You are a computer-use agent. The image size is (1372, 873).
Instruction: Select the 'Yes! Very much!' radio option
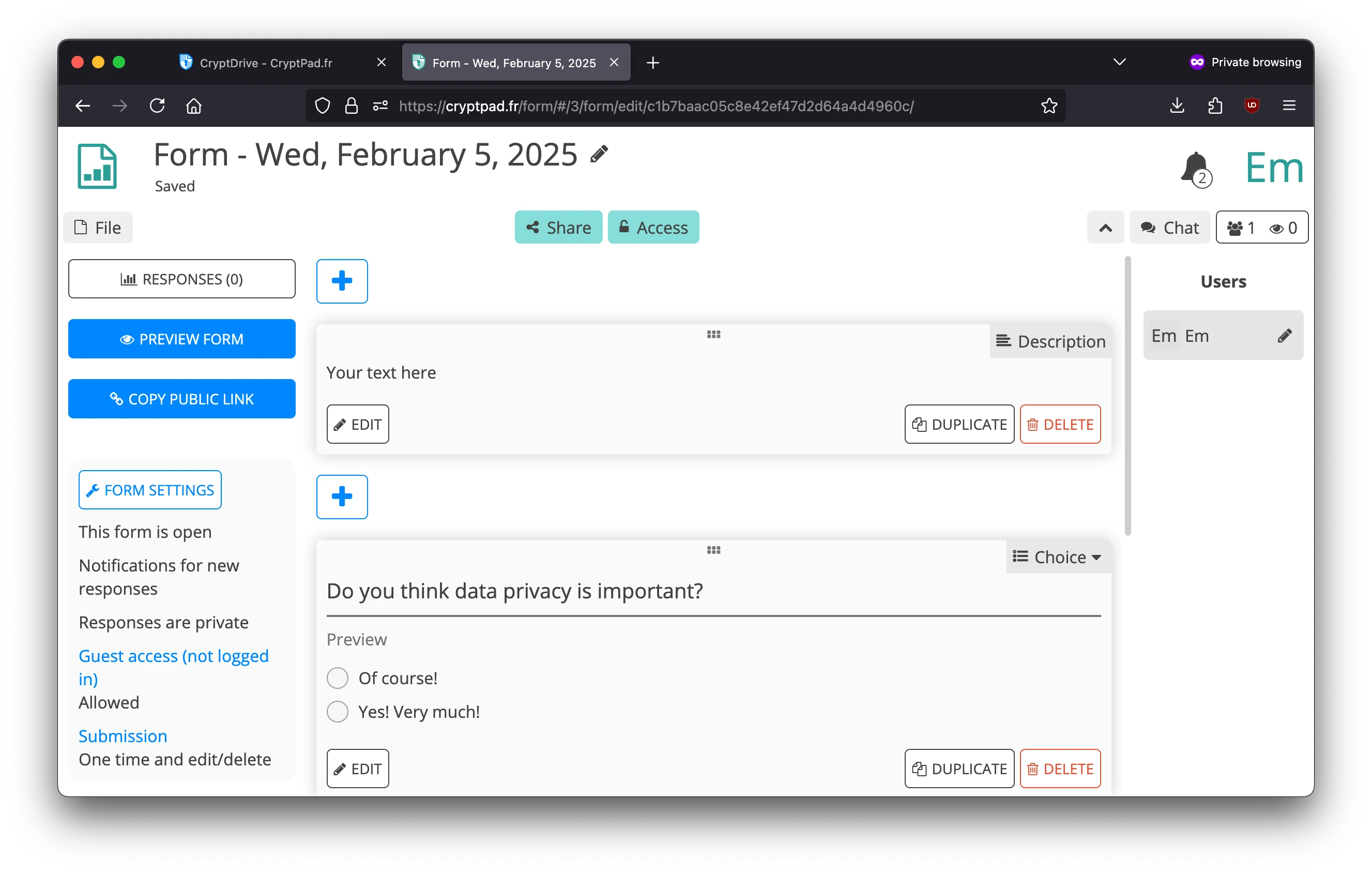337,711
